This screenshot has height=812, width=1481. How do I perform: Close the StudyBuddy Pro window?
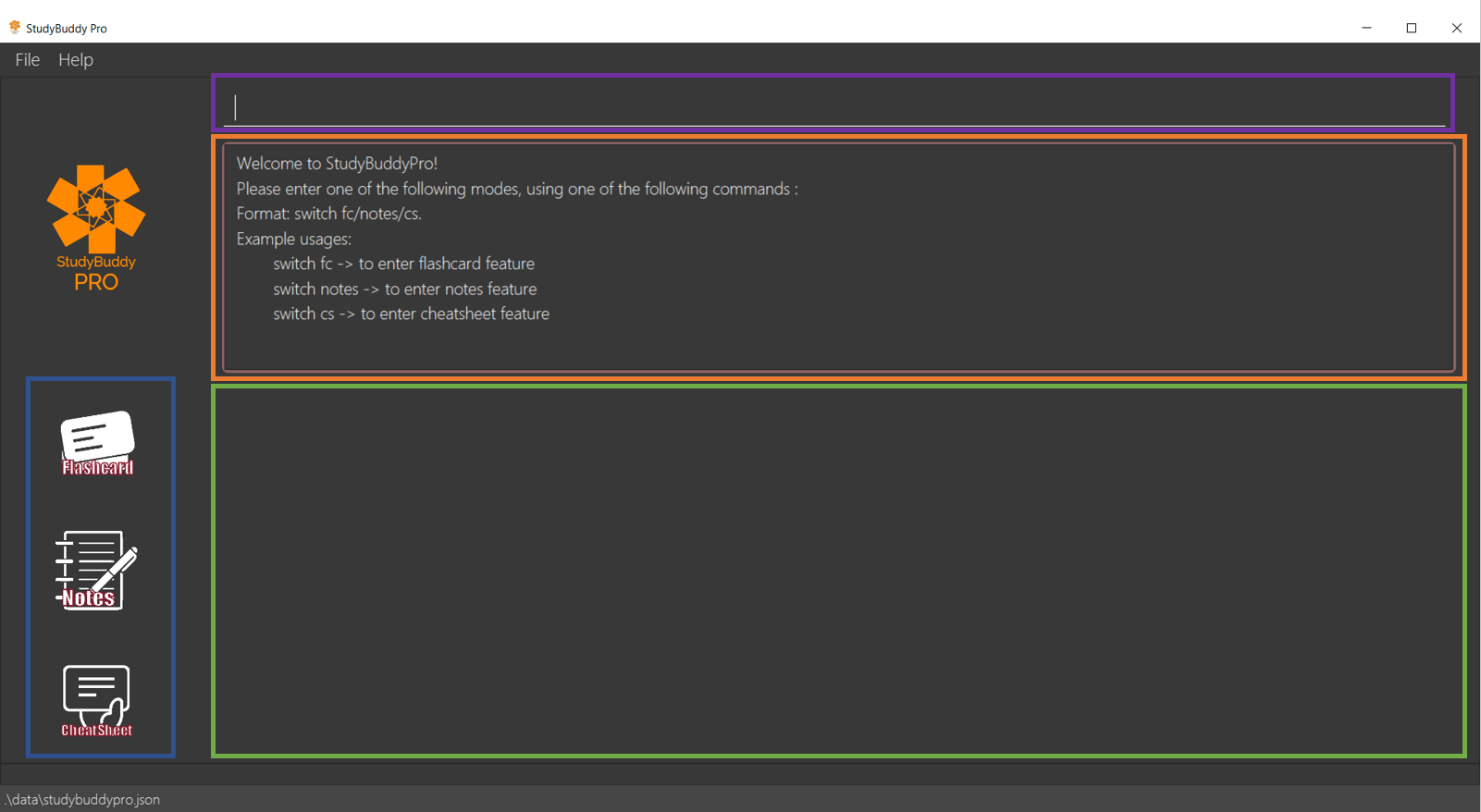point(1457,28)
